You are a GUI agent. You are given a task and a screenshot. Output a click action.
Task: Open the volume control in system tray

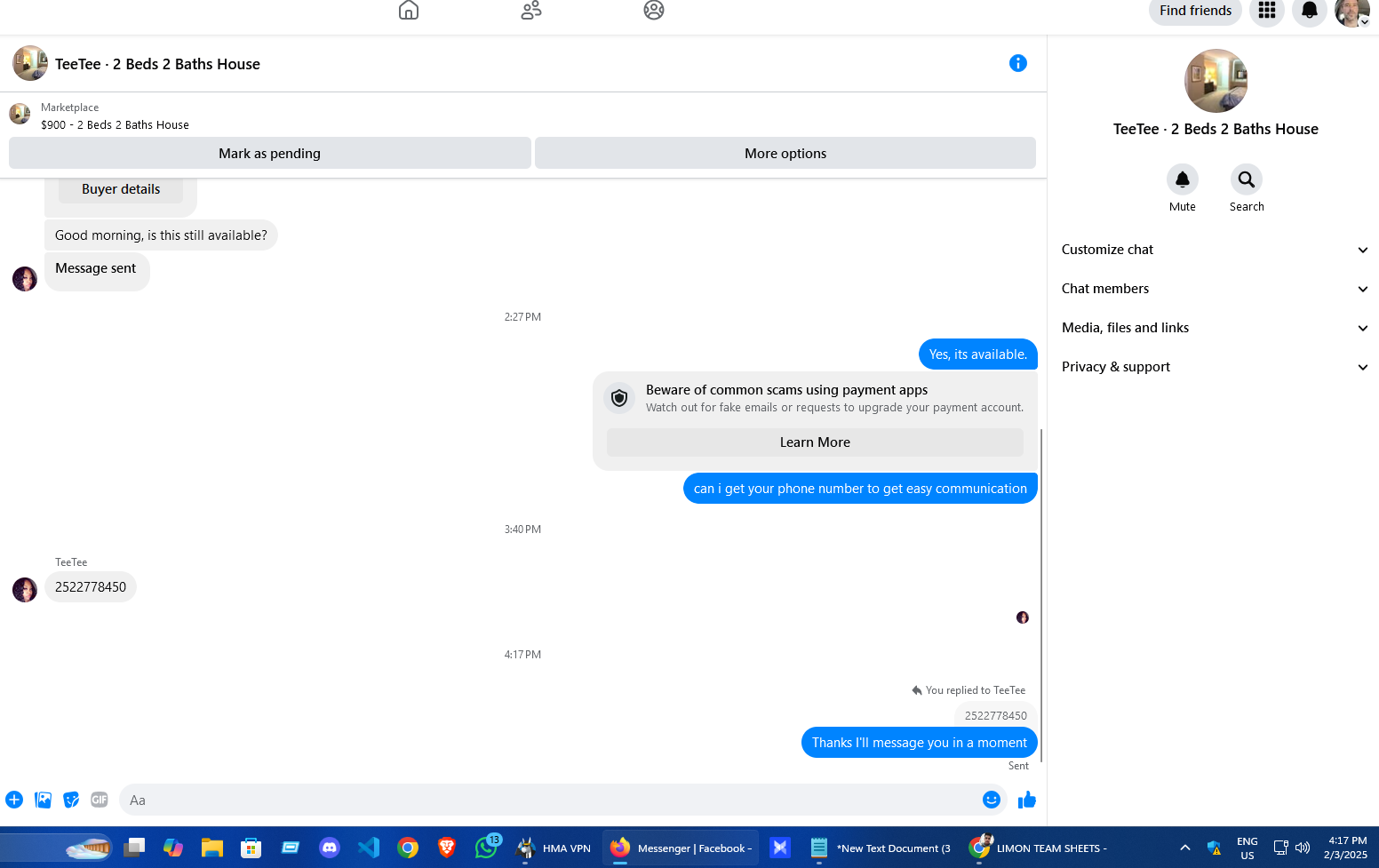tap(1303, 848)
